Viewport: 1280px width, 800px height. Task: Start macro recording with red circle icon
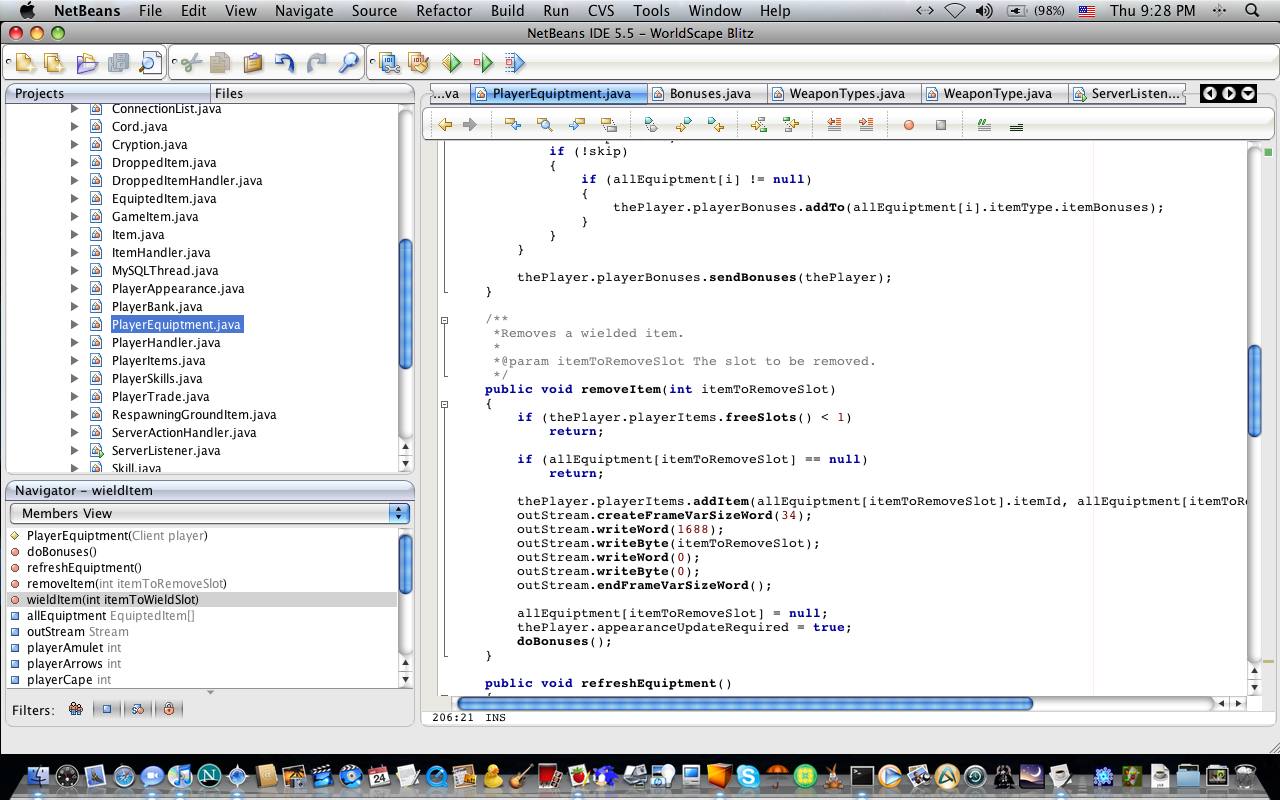click(909, 125)
